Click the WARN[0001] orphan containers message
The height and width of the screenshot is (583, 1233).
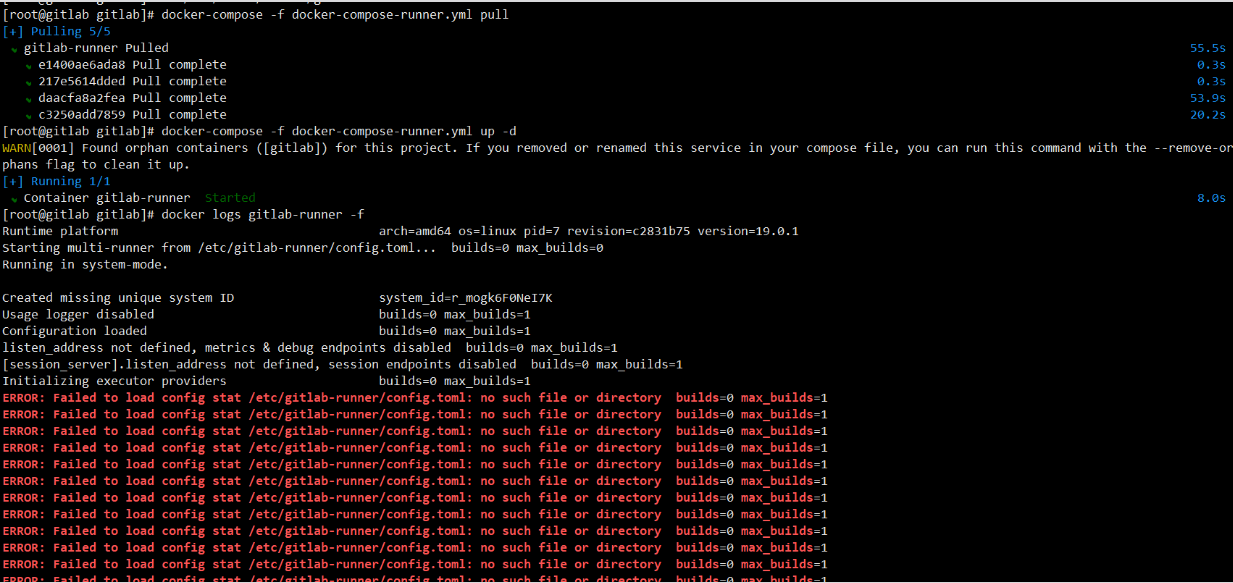coord(617,156)
